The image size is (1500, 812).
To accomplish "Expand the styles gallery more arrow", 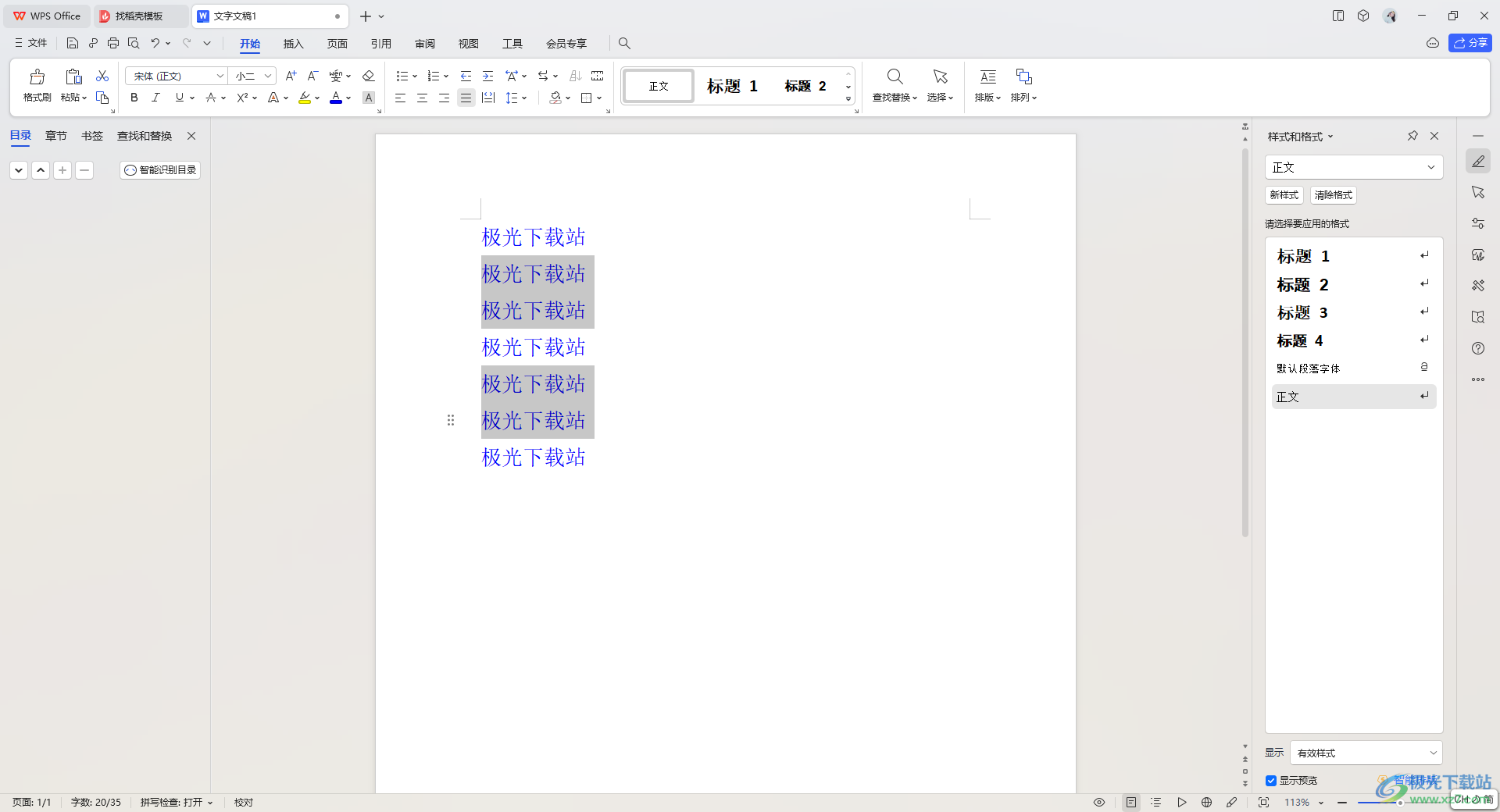I will tap(848, 99).
